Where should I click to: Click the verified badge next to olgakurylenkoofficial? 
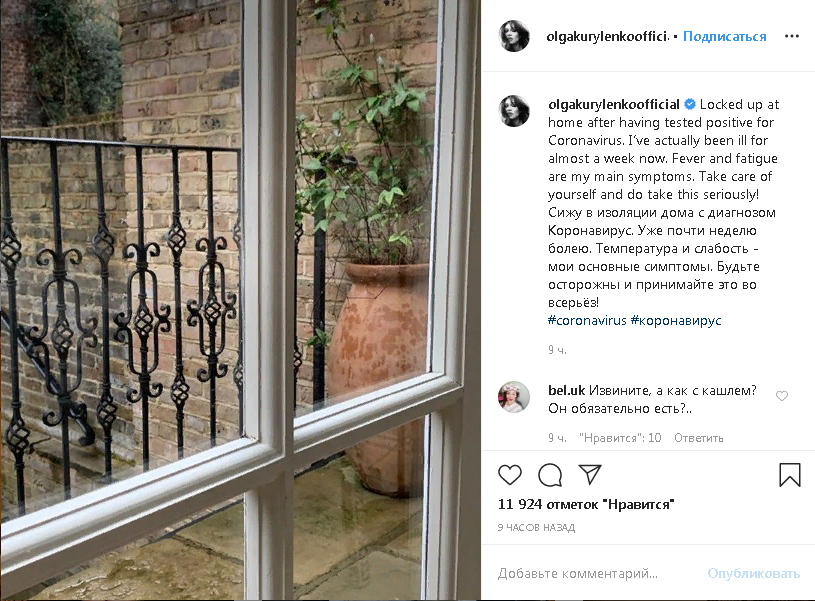click(x=690, y=104)
